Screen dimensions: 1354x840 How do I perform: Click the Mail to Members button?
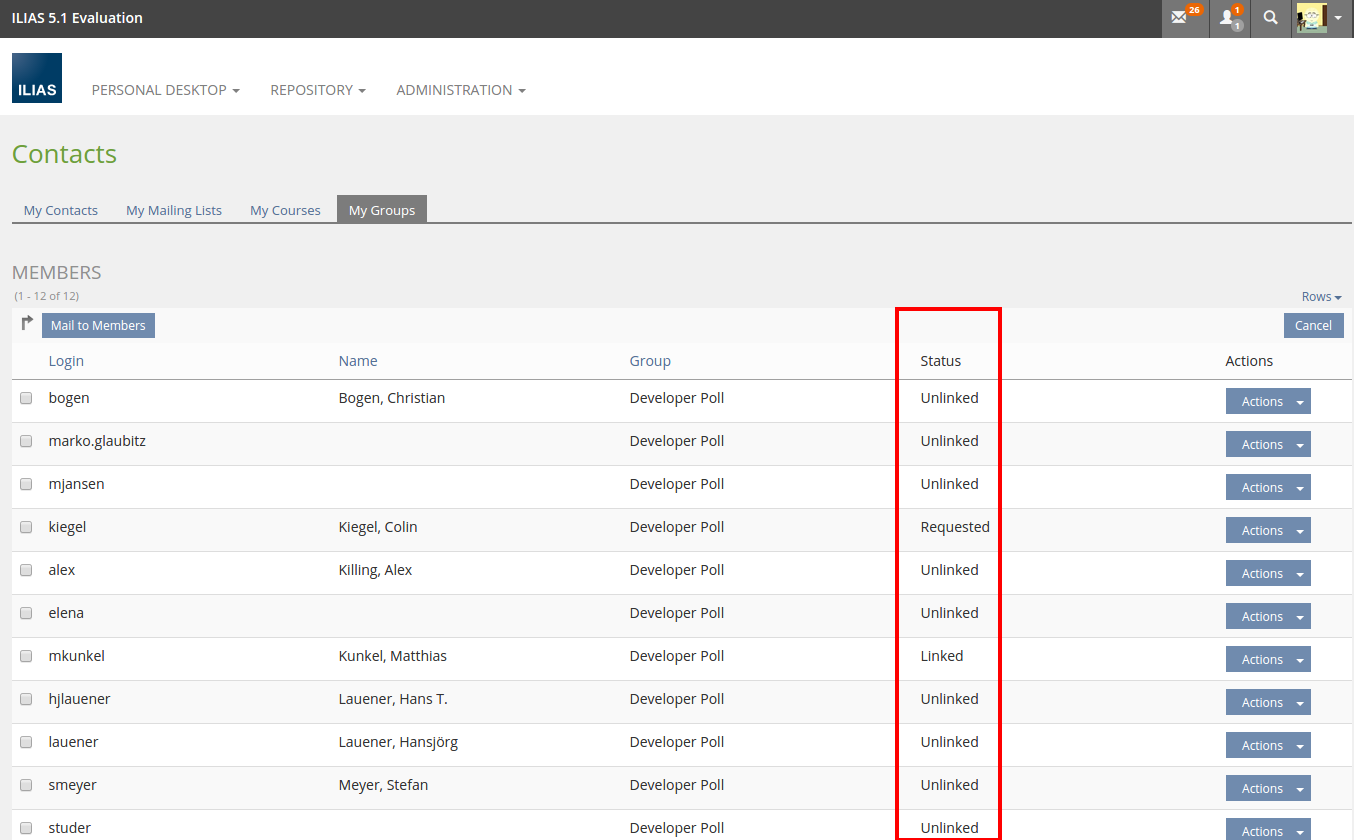pyautogui.click(x=98, y=325)
